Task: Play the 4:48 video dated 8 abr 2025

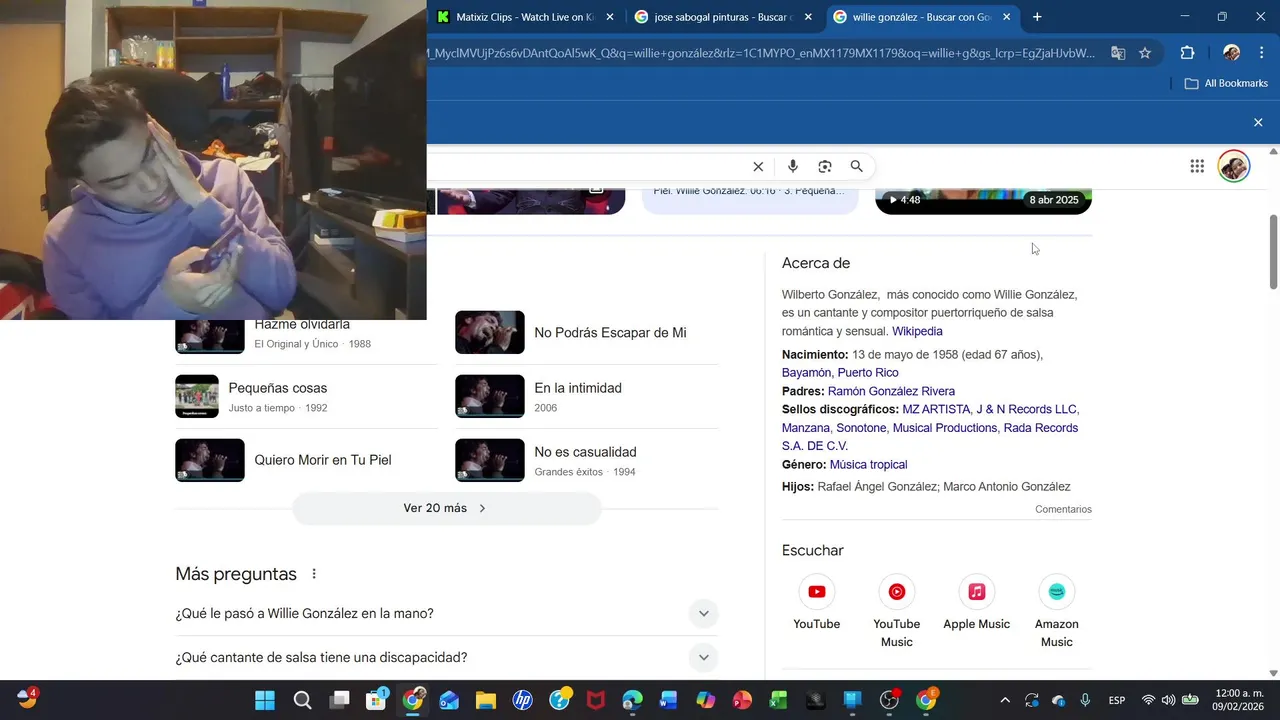Action: coord(983,201)
